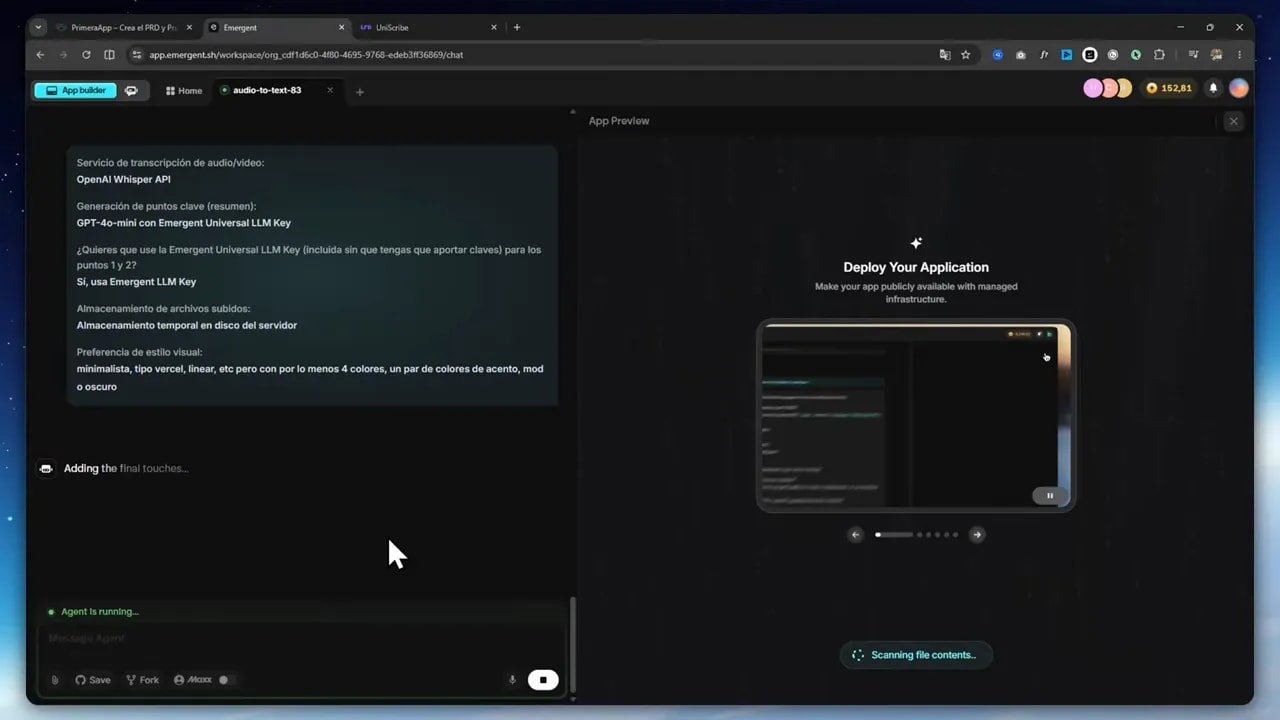Fork the current conversation
The image size is (1280, 720).
(142, 680)
